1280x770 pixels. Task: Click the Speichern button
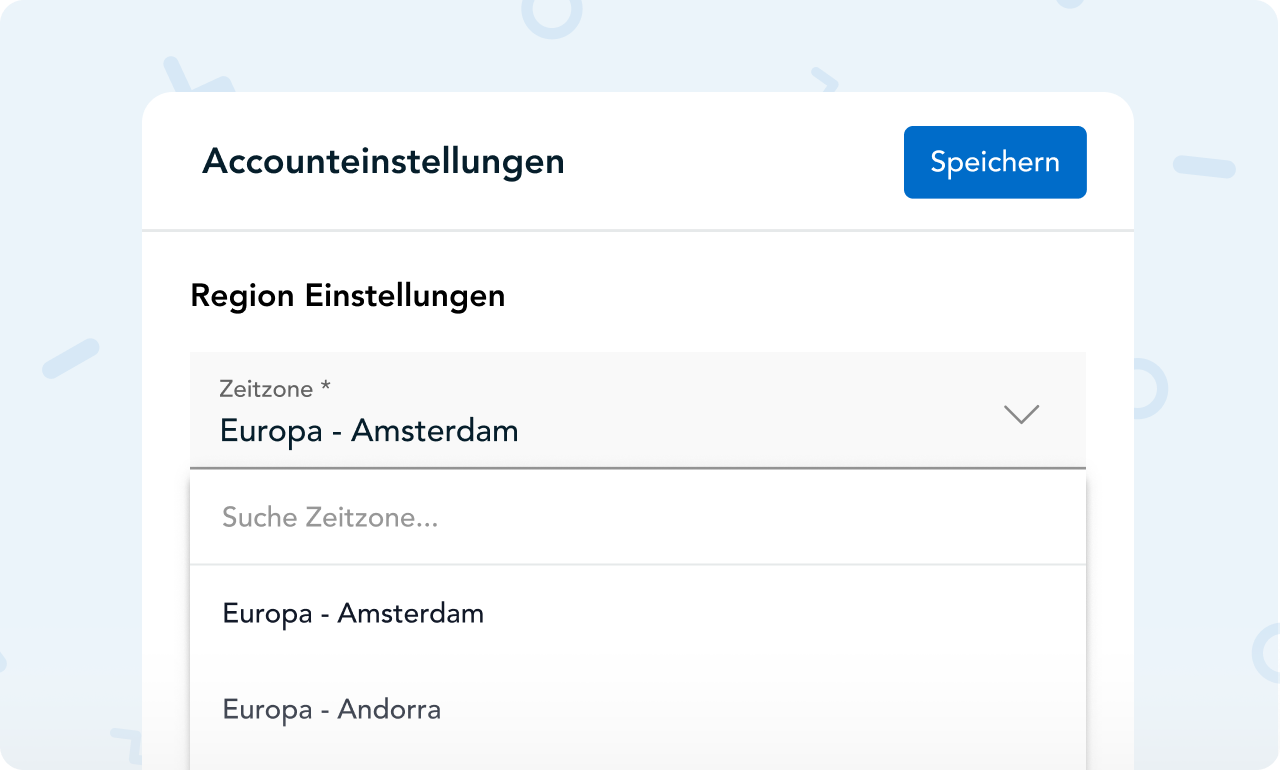[995, 162]
